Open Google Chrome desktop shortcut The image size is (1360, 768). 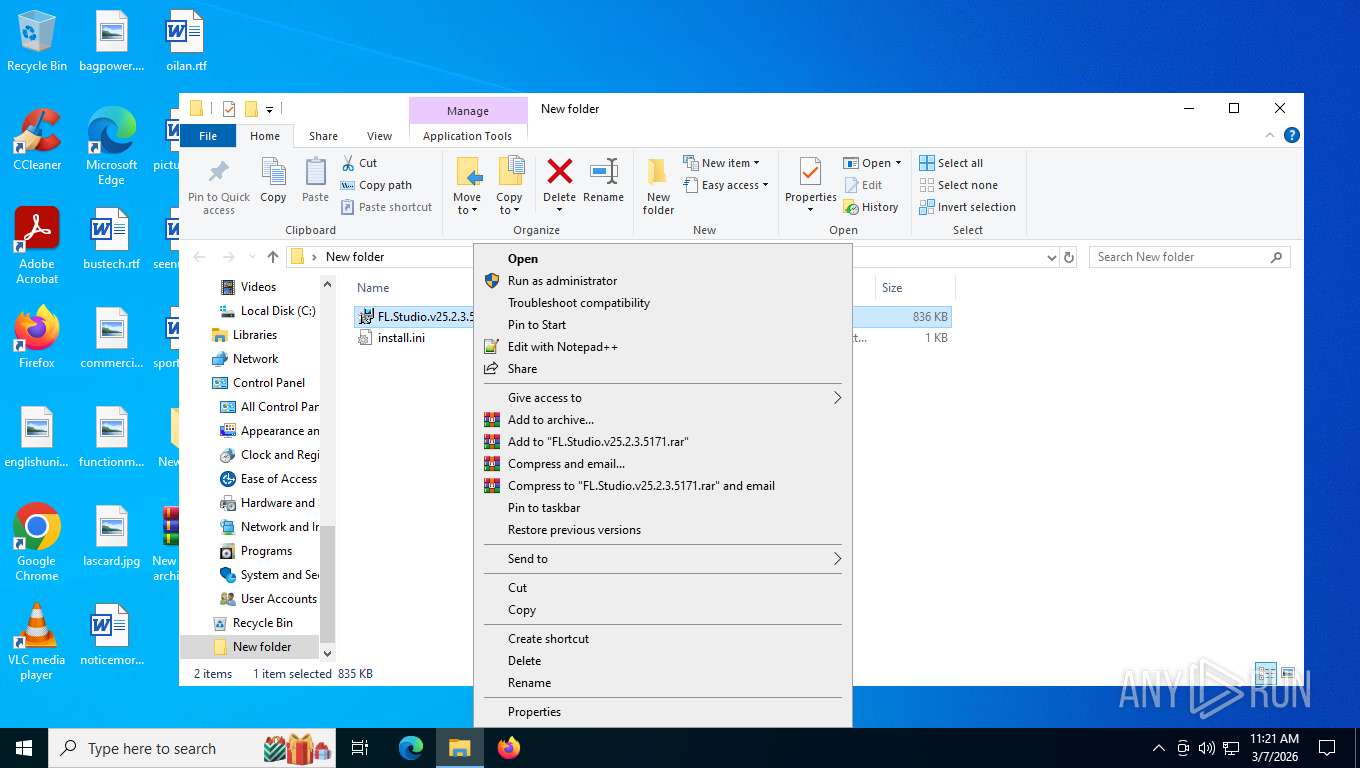pos(37,543)
